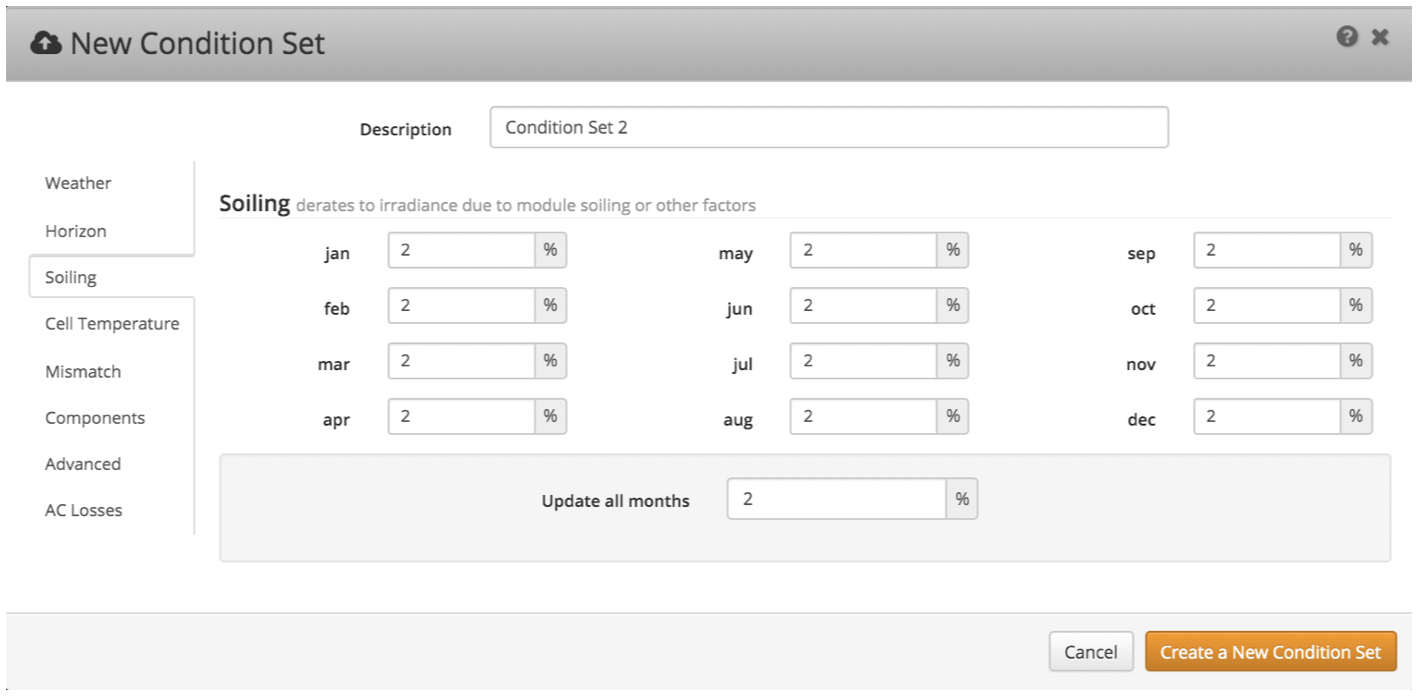Click the Description text field
The image size is (1418, 696).
(828, 128)
